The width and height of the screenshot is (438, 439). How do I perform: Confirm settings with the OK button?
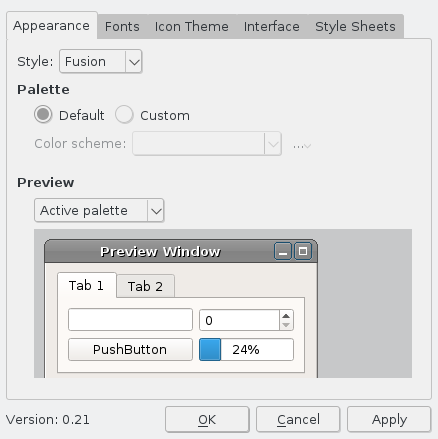tap(207, 419)
